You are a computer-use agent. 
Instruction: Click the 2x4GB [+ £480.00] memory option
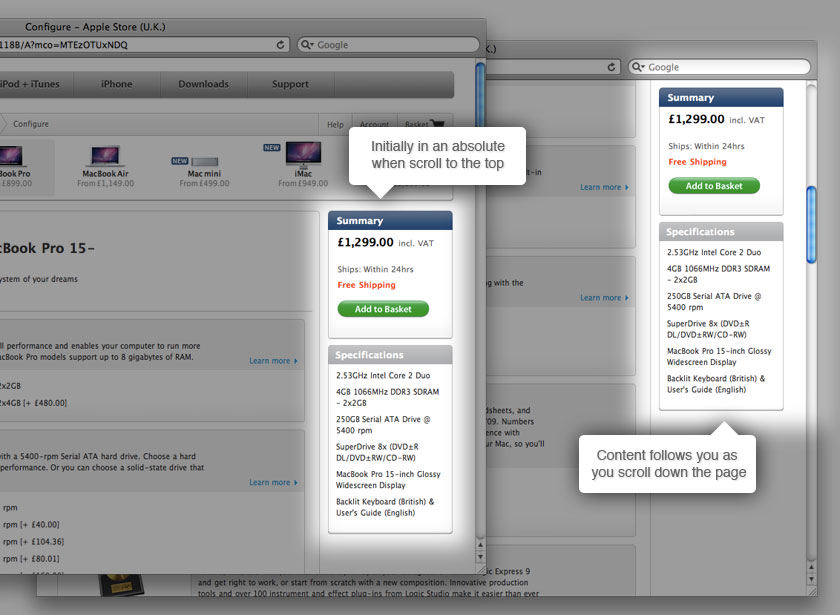click(34, 403)
